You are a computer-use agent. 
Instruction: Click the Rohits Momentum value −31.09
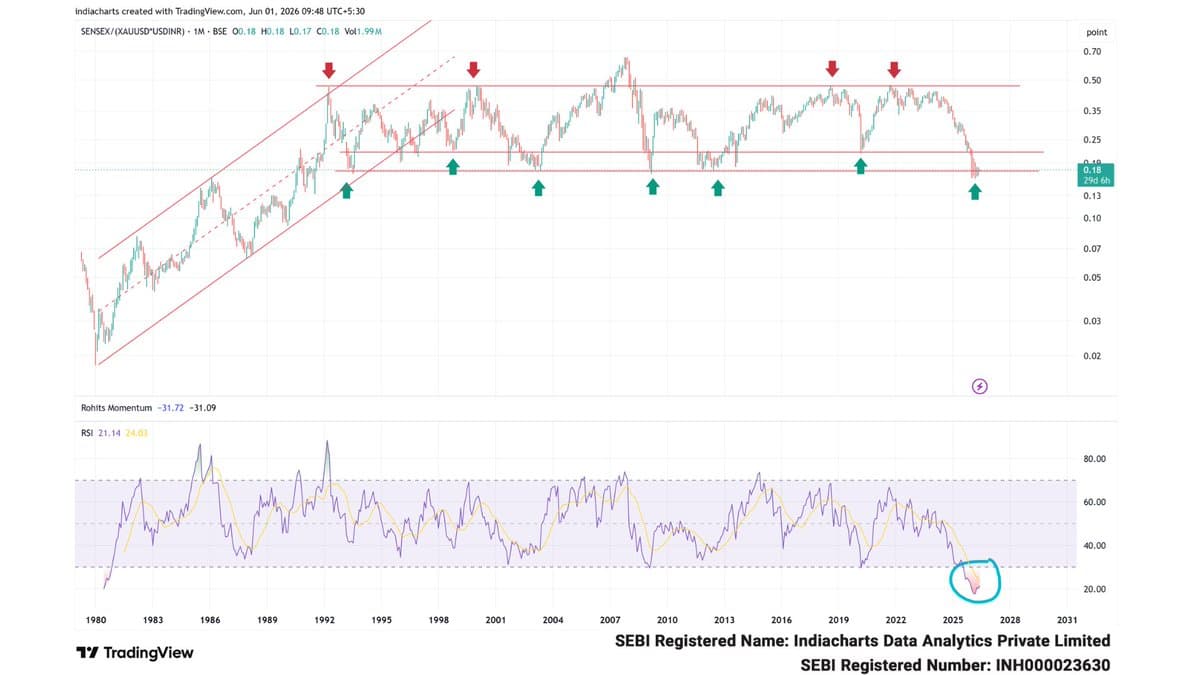click(203, 407)
